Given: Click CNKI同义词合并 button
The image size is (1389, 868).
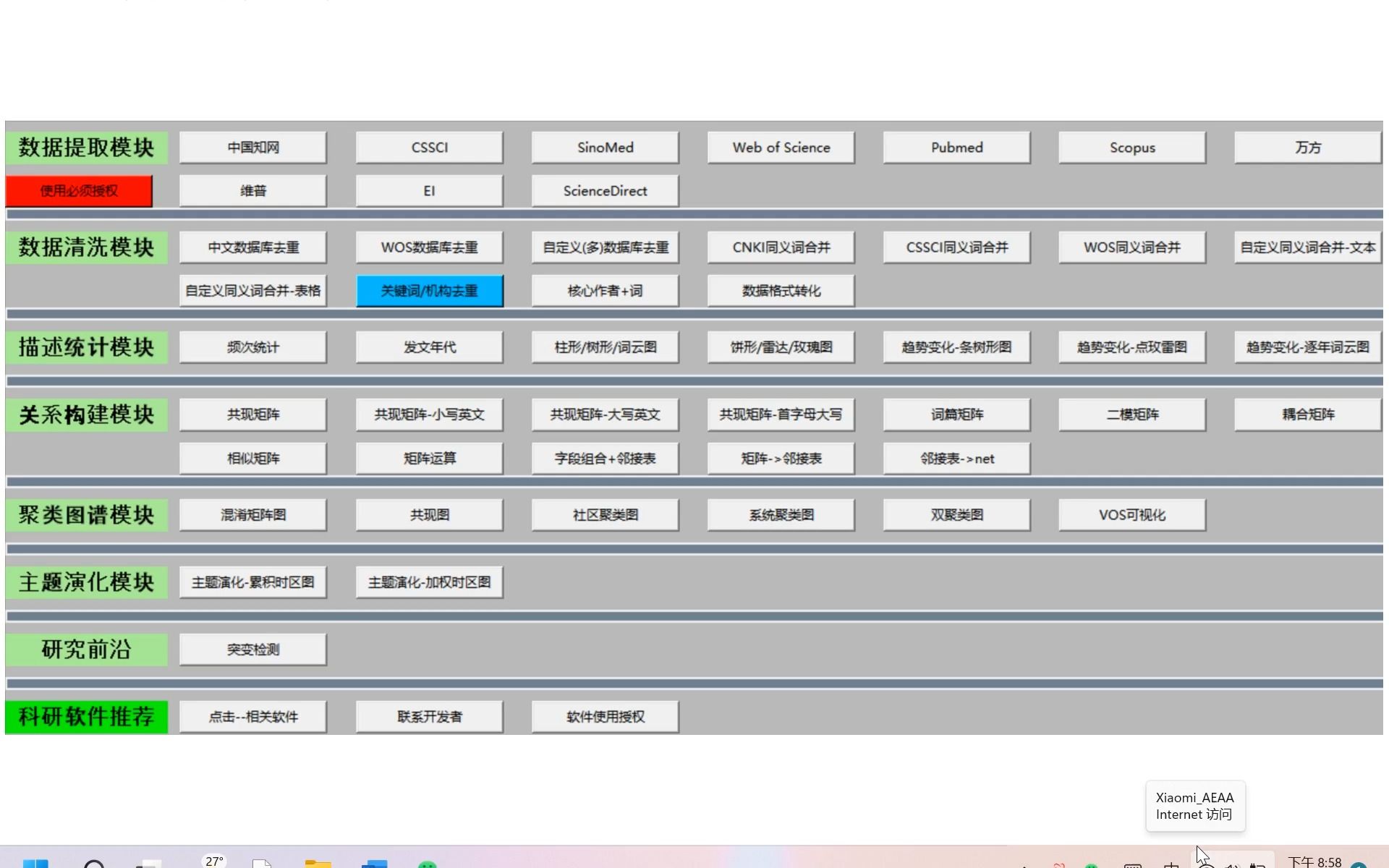Looking at the screenshot, I should point(781,247).
